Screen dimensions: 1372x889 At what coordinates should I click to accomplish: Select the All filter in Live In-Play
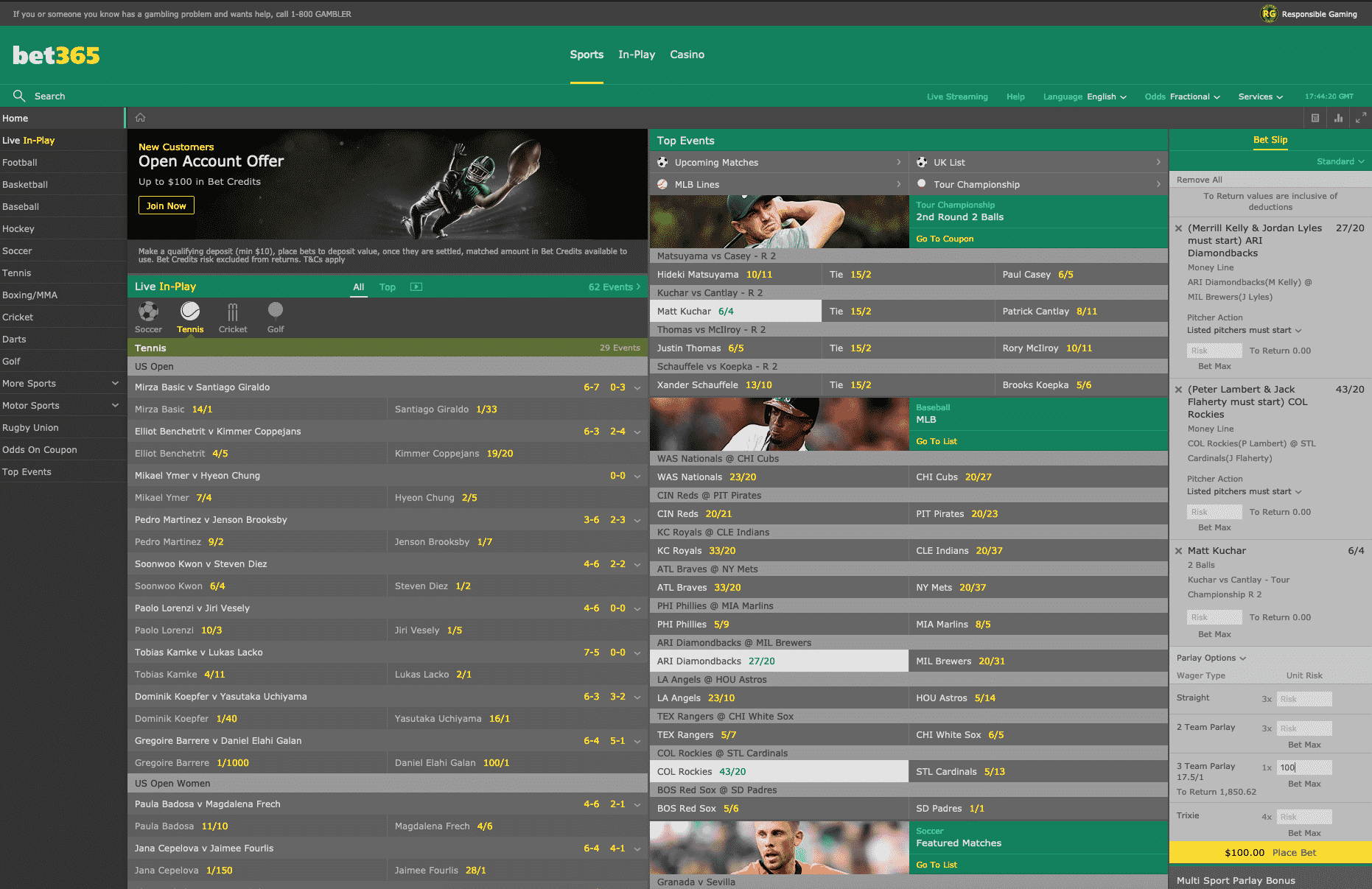(x=358, y=287)
